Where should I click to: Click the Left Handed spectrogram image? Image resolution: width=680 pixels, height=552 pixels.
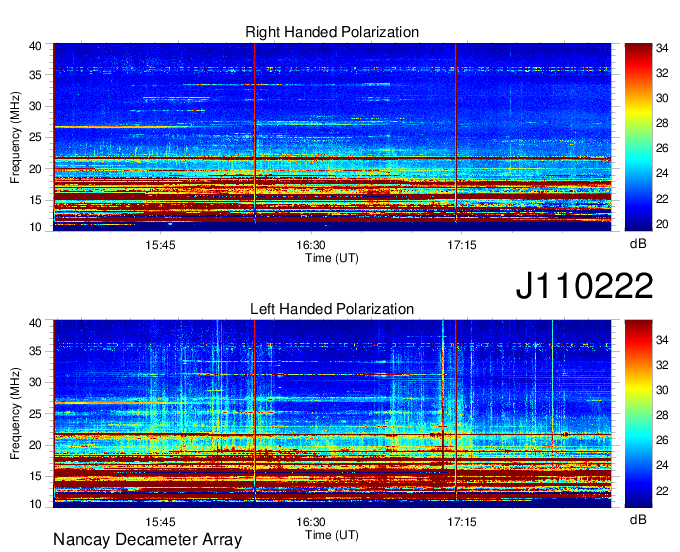click(332, 414)
